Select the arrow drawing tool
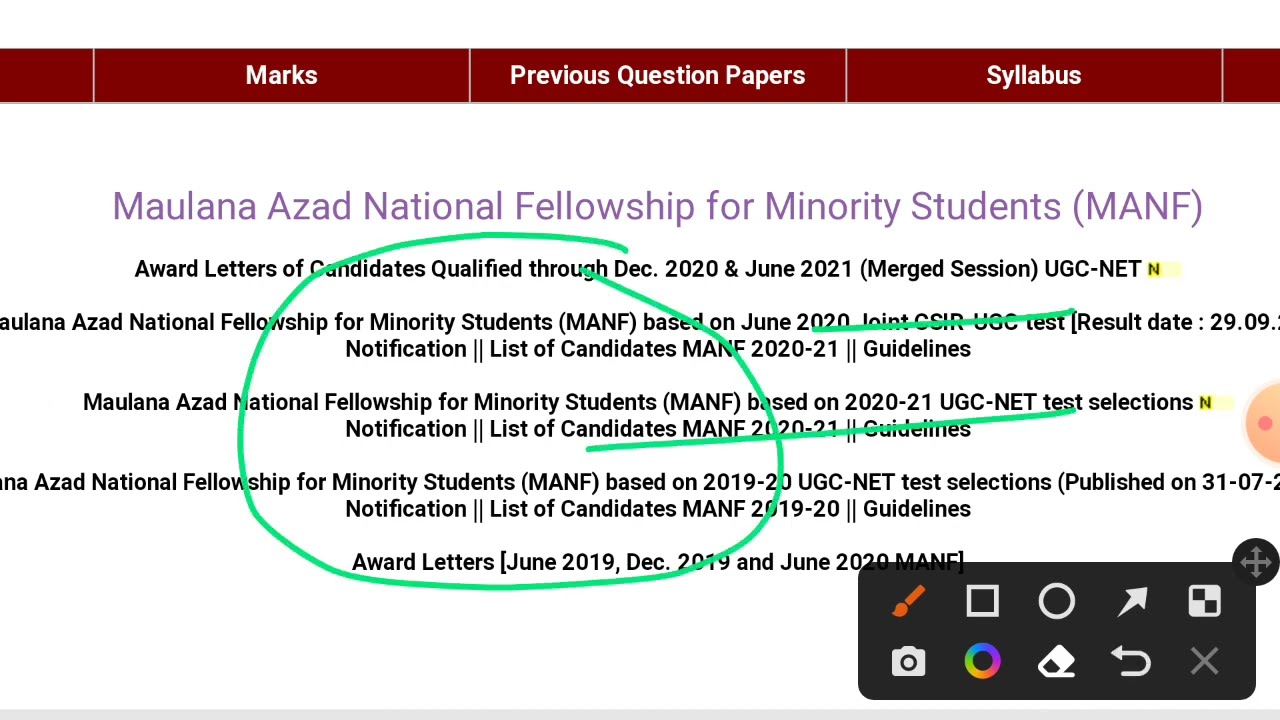This screenshot has width=1280, height=720. (1131, 602)
